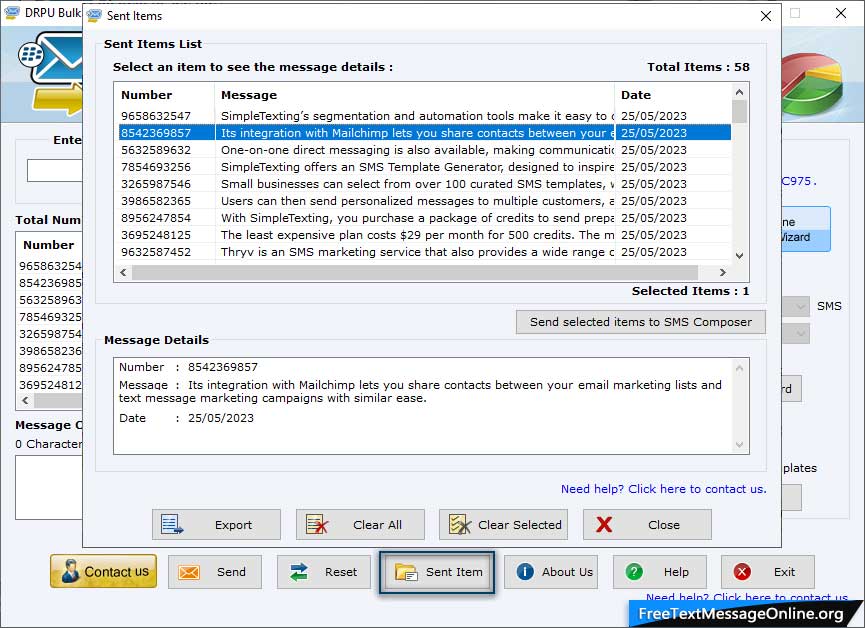Click the red X icon on the Close button

click(604, 524)
